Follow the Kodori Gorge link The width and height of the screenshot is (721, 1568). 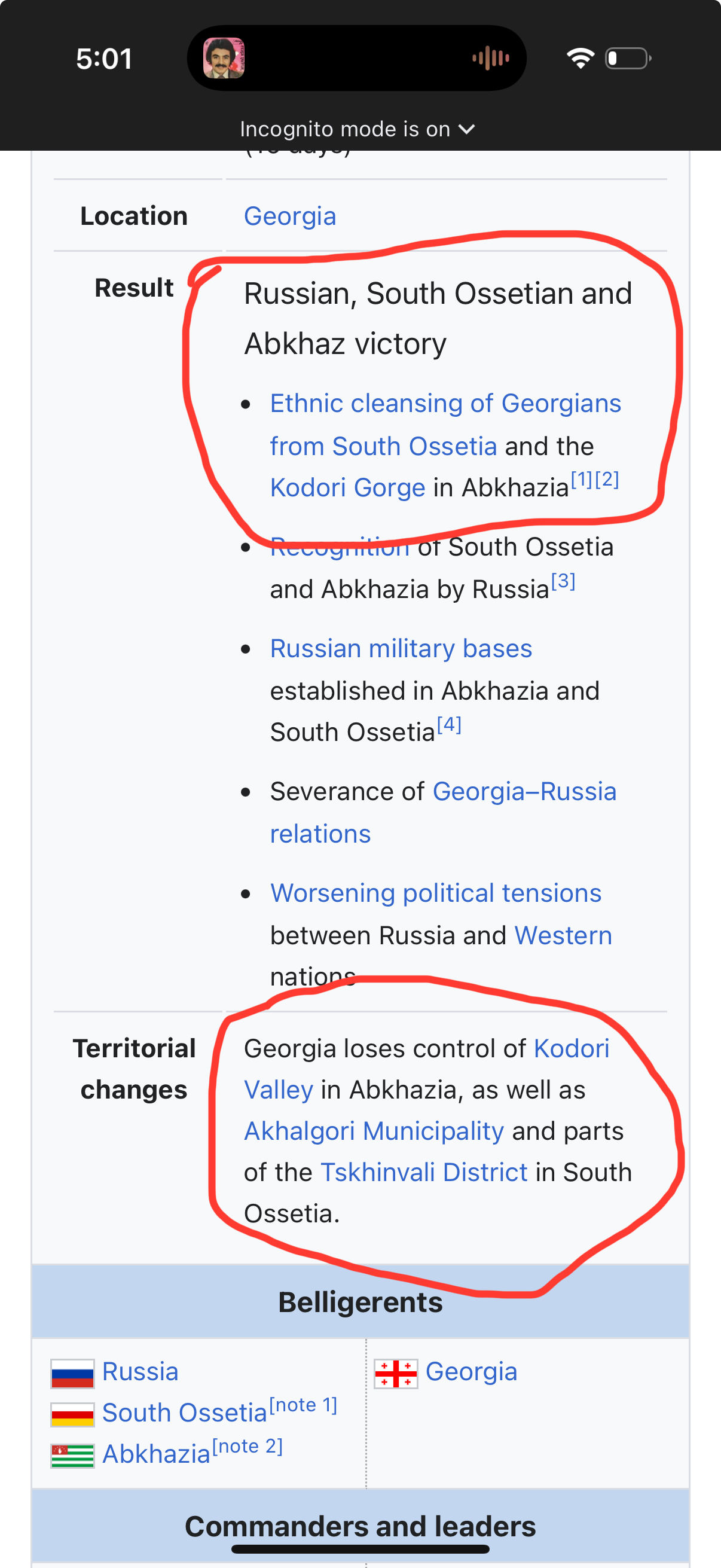point(347,487)
